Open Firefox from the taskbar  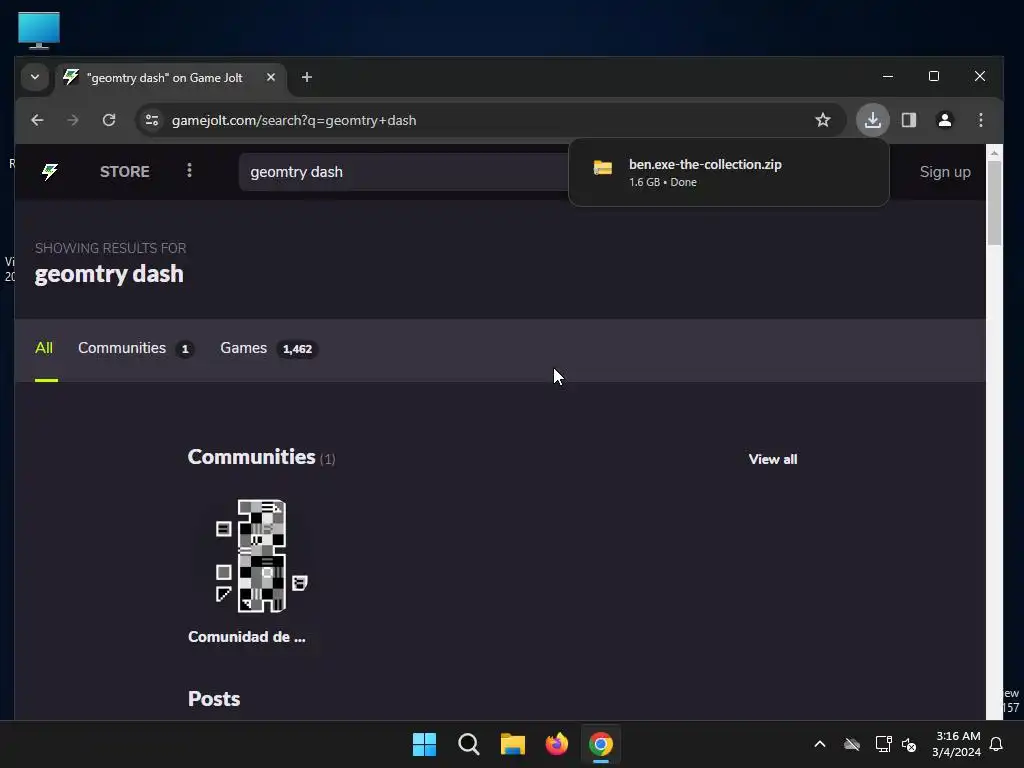pyautogui.click(x=556, y=744)
